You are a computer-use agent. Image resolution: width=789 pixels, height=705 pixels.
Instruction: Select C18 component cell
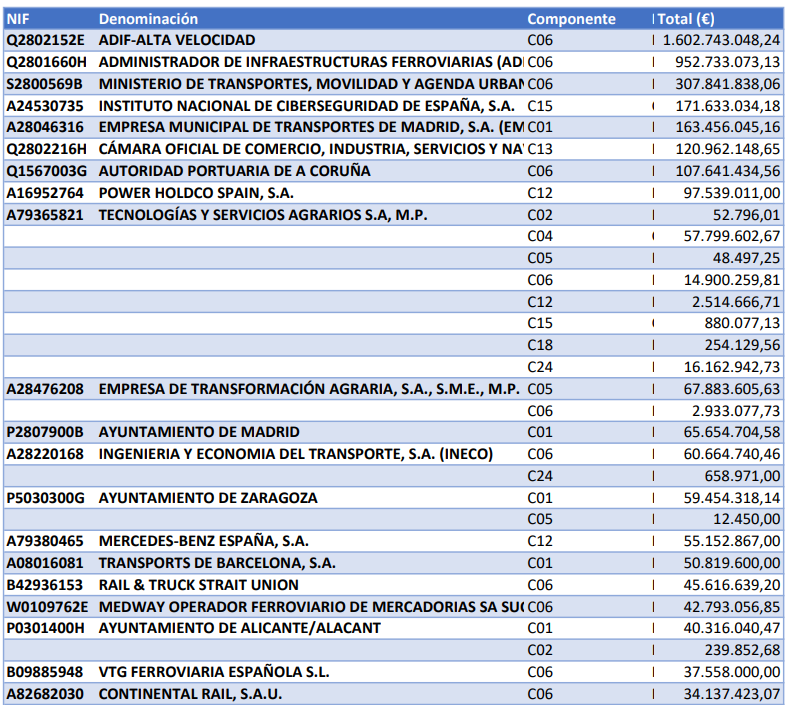tap(540, 345)
